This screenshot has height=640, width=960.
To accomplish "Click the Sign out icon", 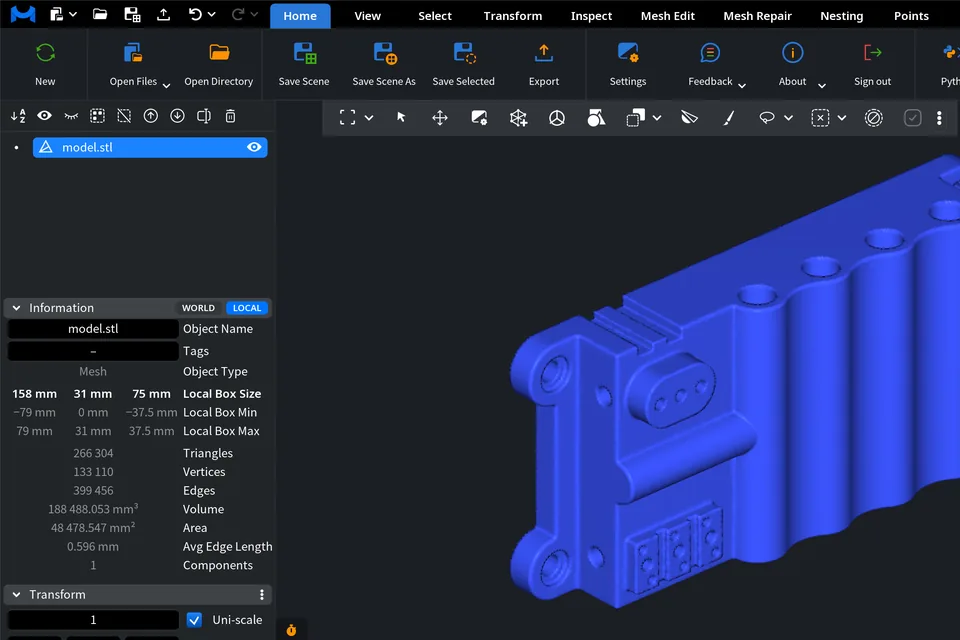I will tap(872, 53).
